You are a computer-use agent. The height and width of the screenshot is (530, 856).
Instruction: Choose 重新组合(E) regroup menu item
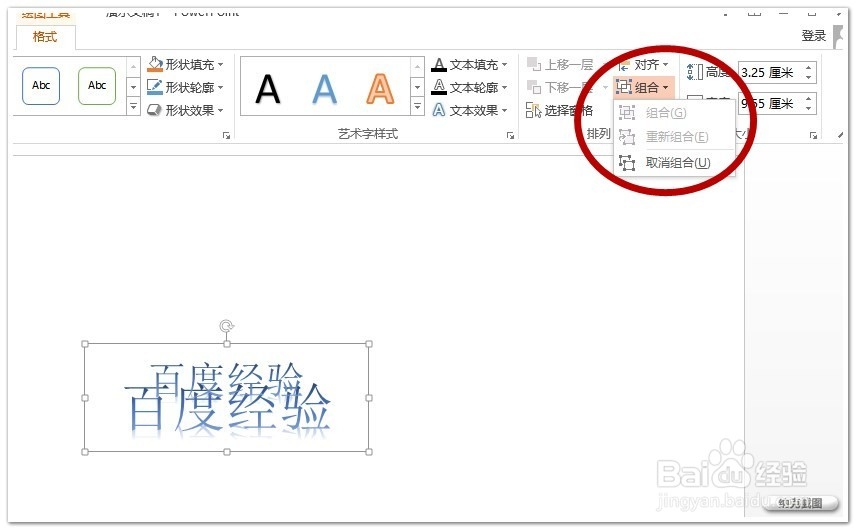[x=674, y=136]
